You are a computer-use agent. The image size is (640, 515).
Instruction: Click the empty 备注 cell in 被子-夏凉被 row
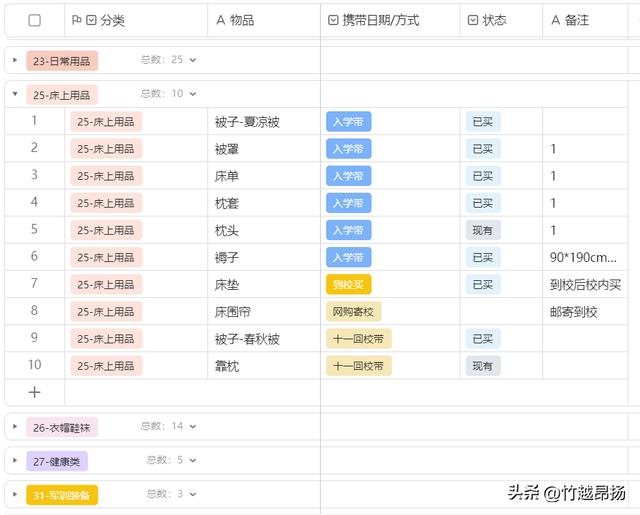tap(585, 122)
